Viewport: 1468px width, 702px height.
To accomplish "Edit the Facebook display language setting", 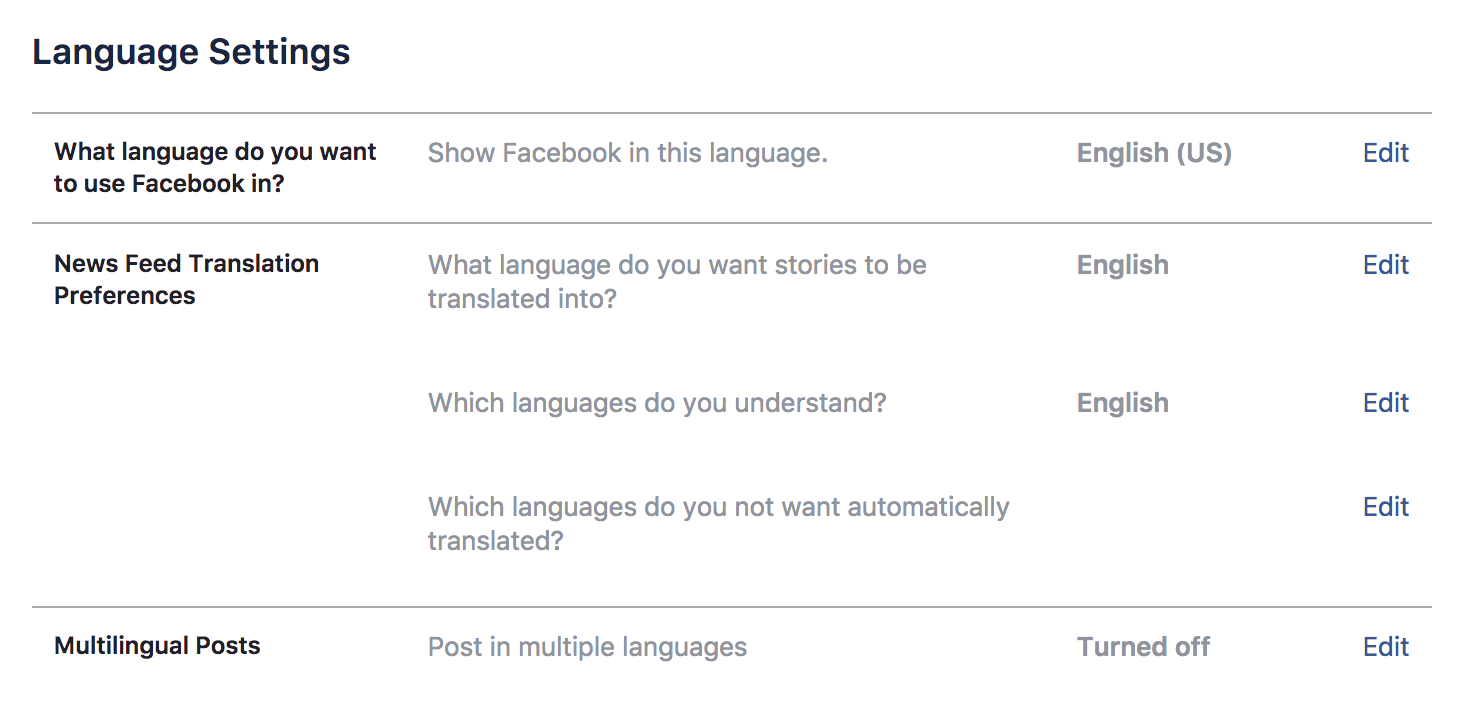I will click(1385, 152).
